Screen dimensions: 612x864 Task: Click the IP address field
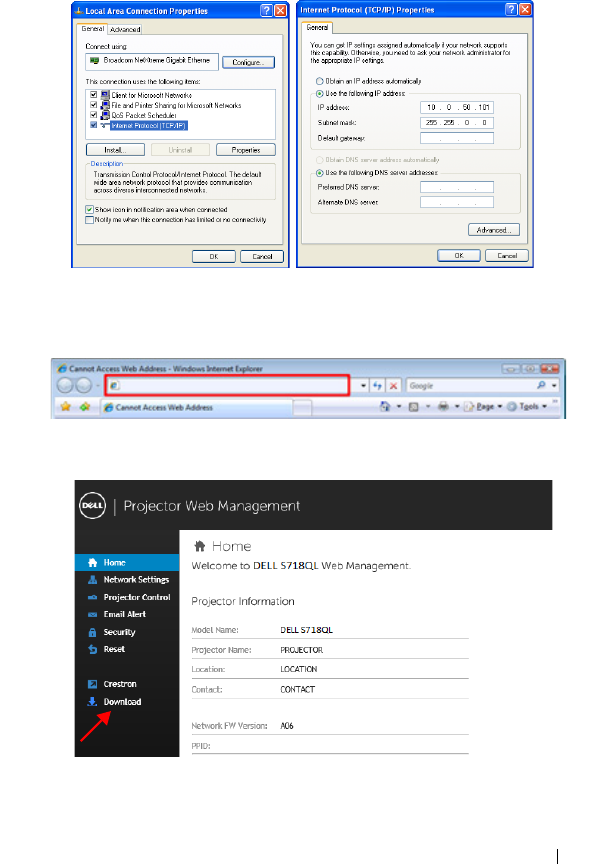tap(457, 107)
